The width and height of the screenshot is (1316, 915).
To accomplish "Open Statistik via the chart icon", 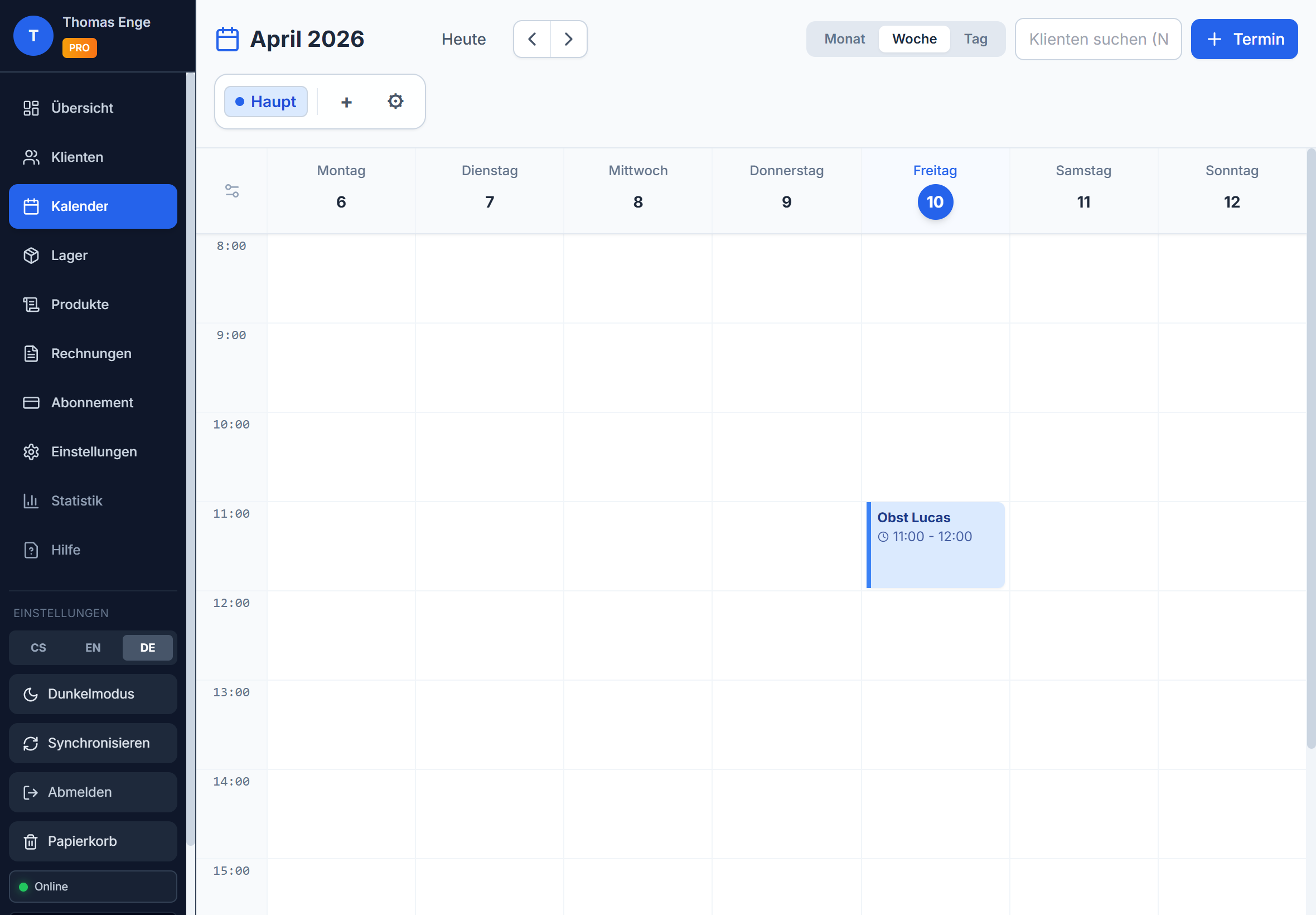I will [x=31, y=500].
